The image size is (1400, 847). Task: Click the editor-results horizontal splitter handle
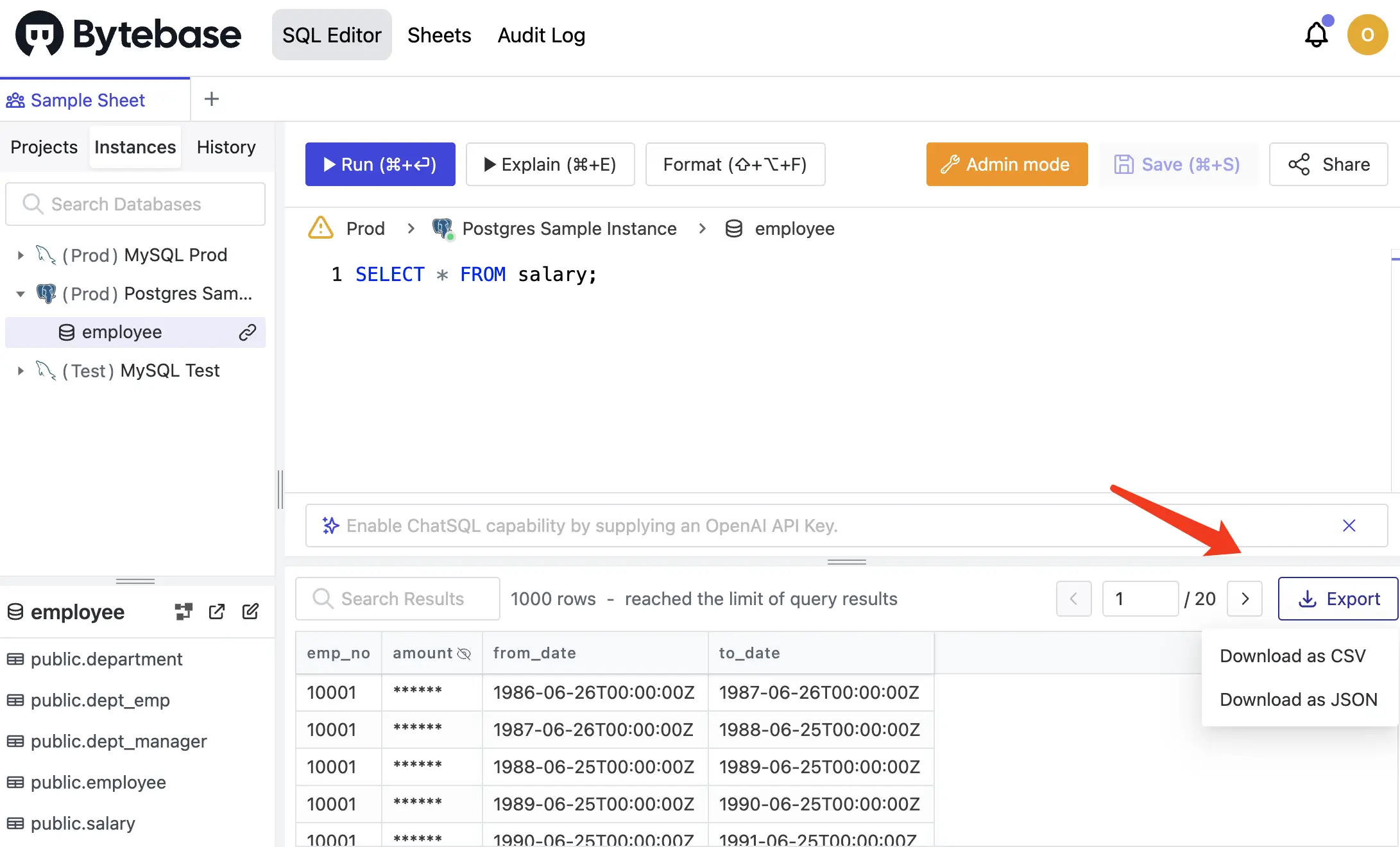tap(846, 561)
